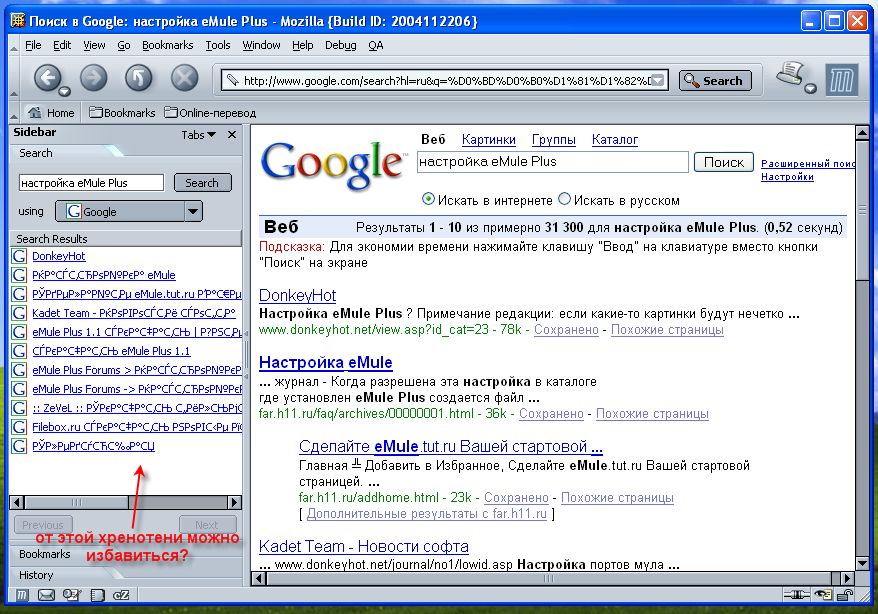This screenshot has width=878, height=614.
Task: Open the :: ZeveL :: sidebar result
Action: pyautogui.click(x=137, y=408)
